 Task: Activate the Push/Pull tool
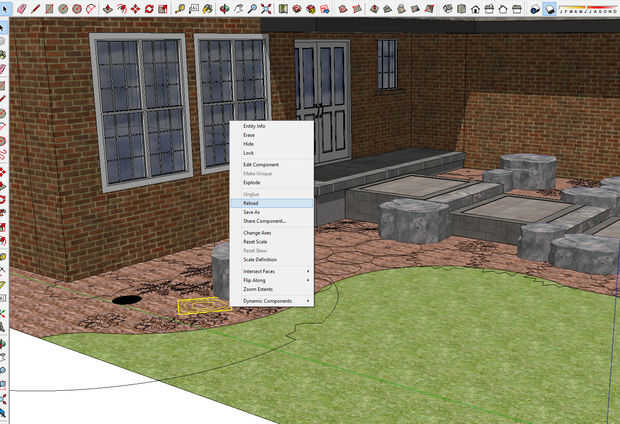tap(108, 9)
